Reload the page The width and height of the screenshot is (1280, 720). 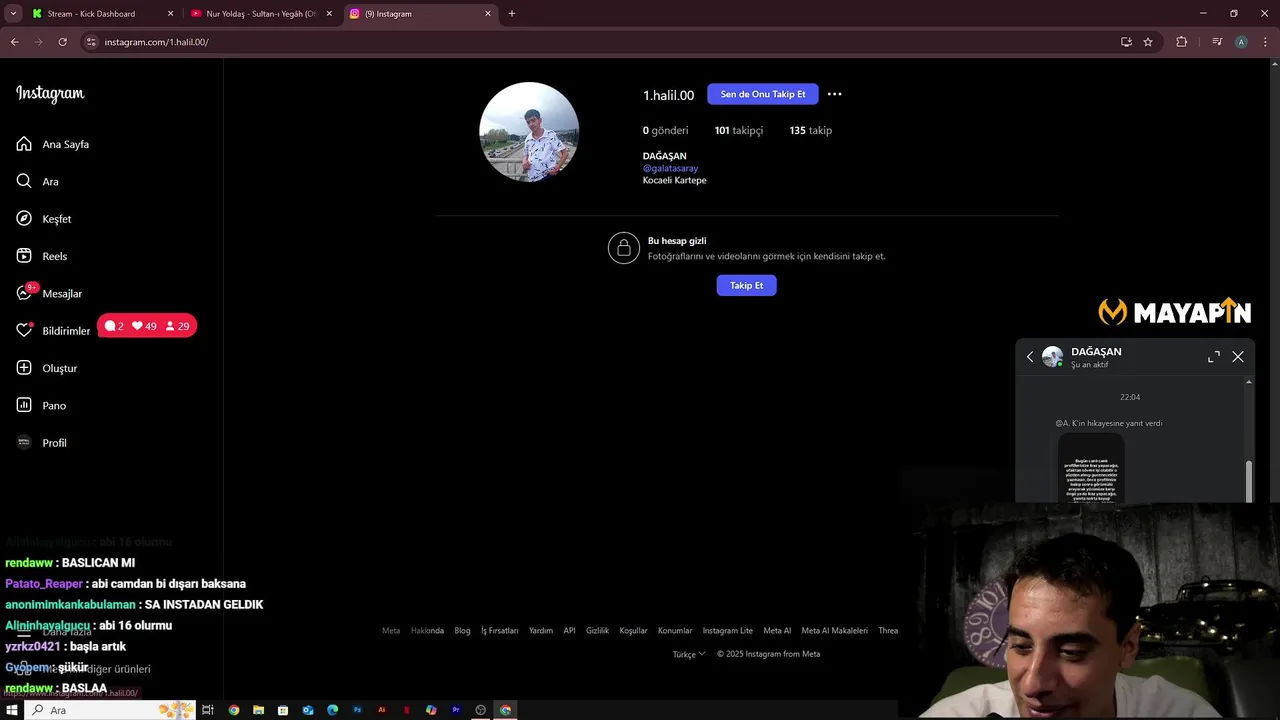(62, 42)
